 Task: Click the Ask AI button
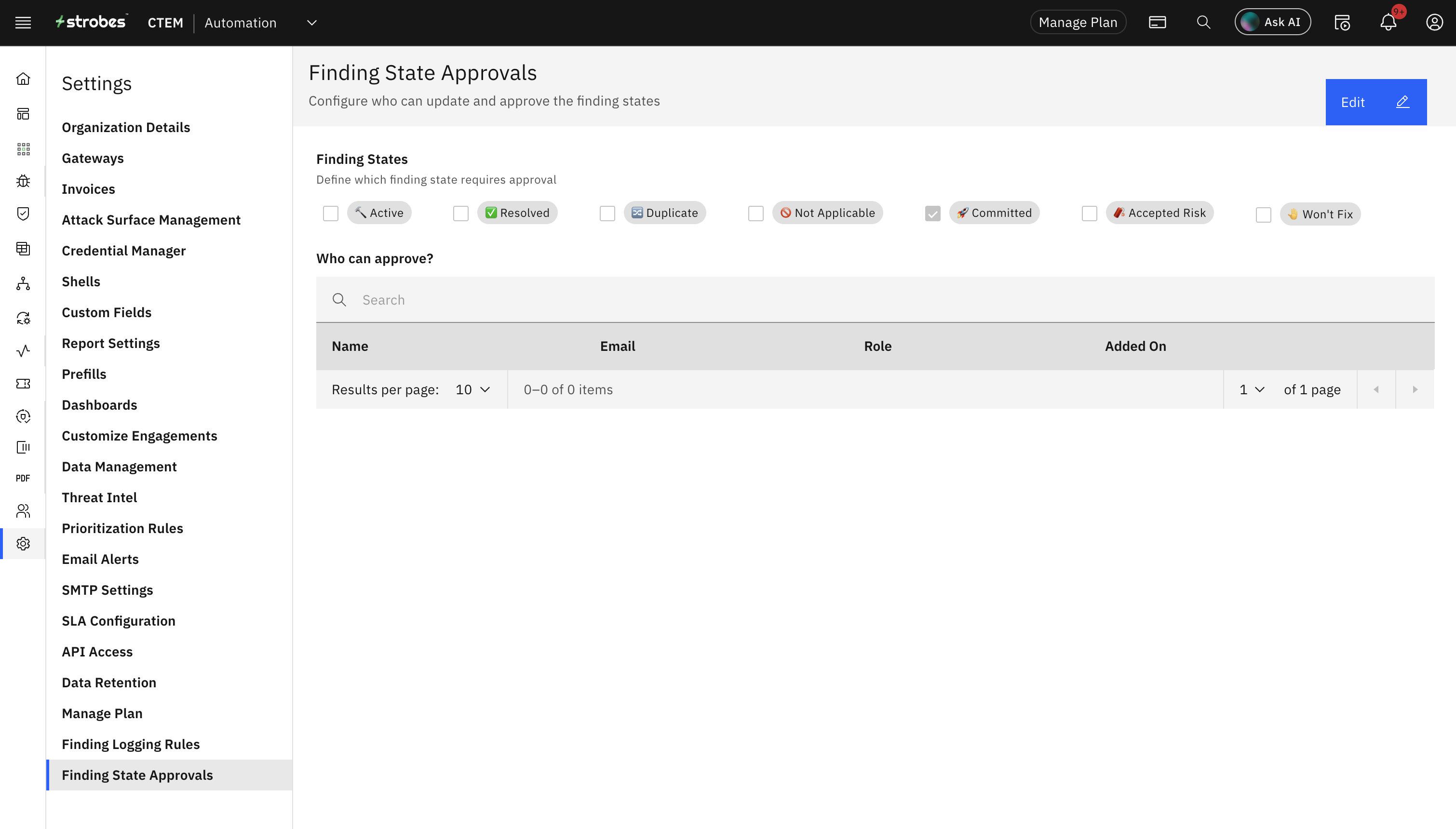pyautogui.click(x=1272, y=23)
